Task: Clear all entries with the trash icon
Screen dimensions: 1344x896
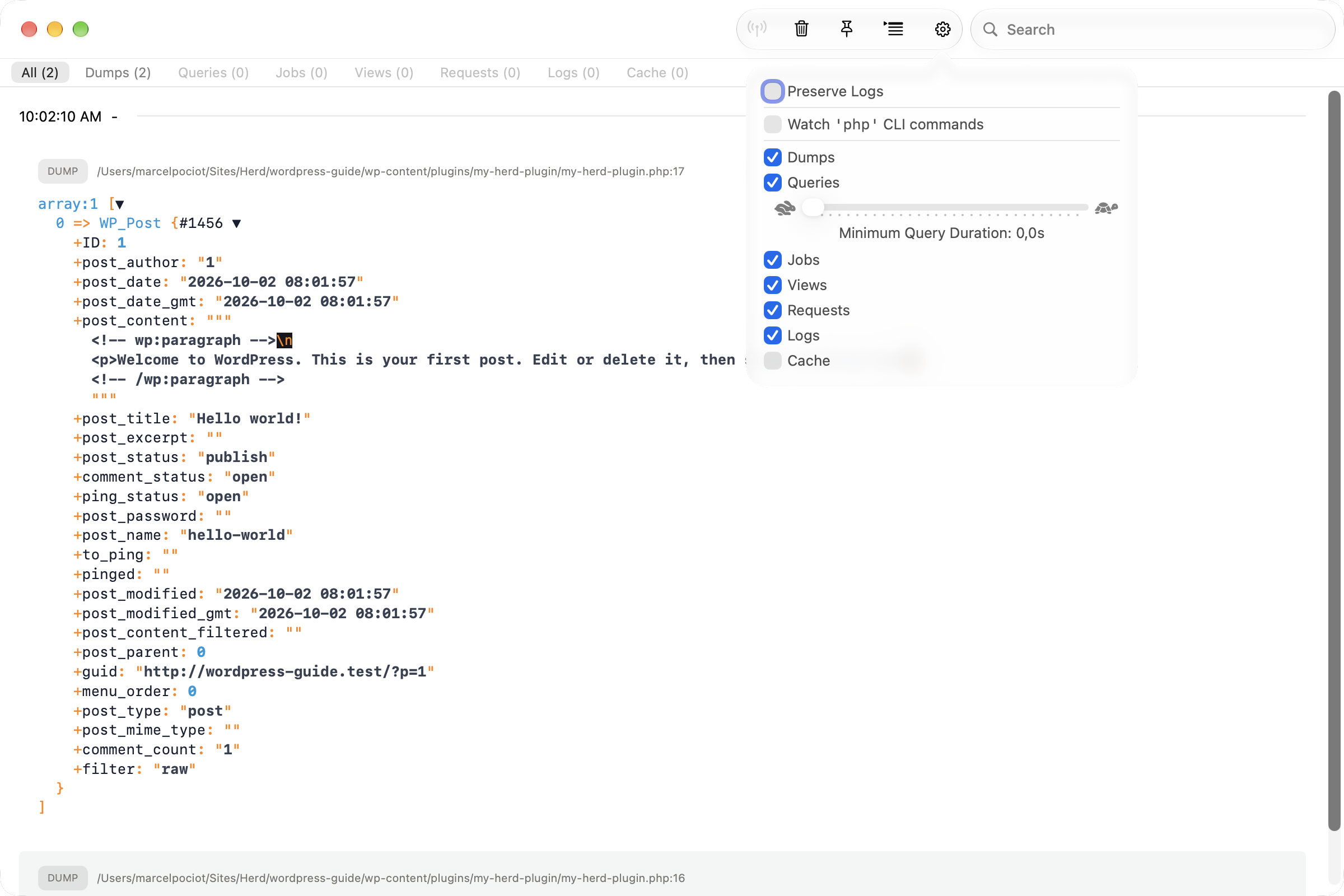Action: coord(801,29)
